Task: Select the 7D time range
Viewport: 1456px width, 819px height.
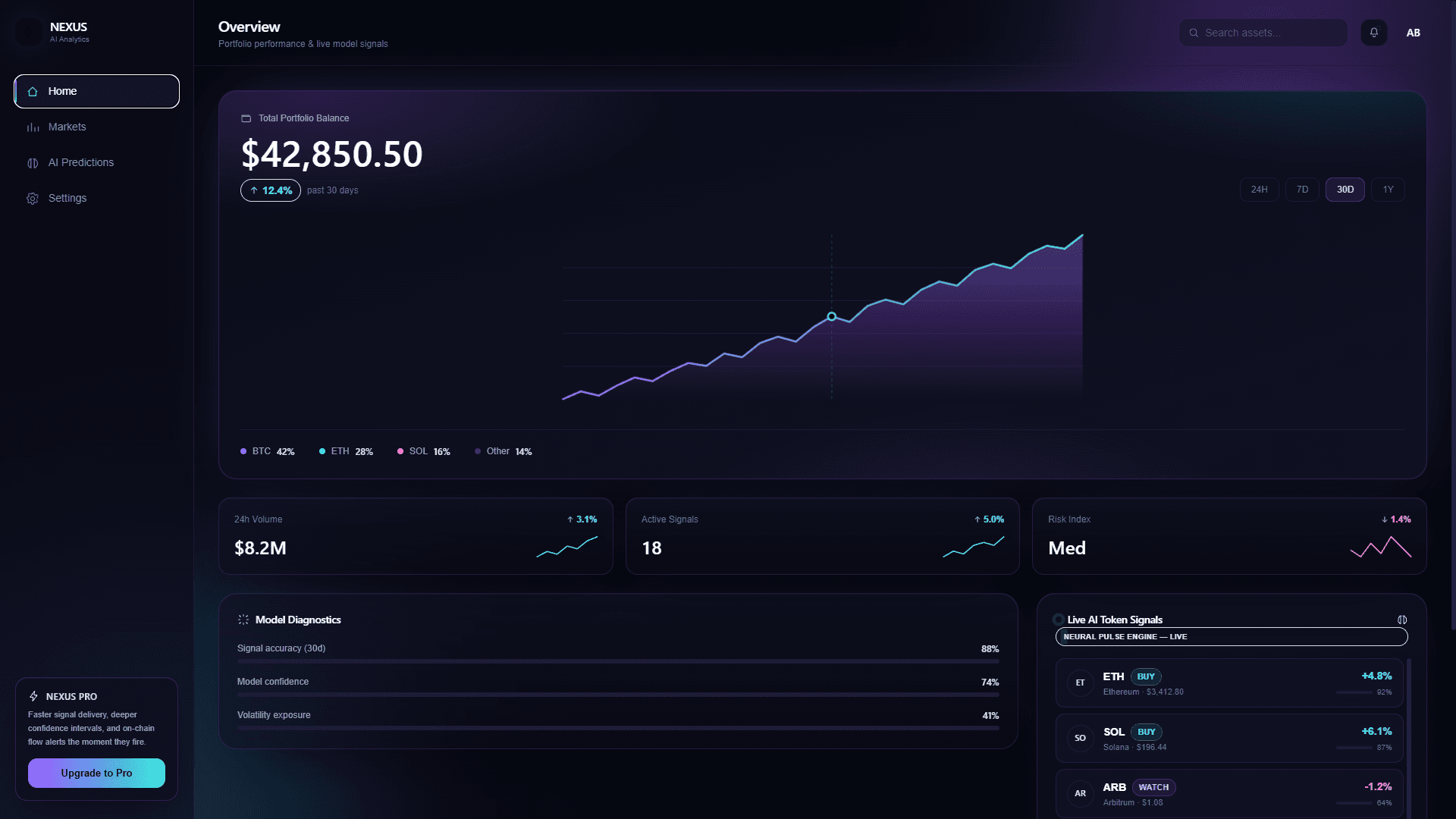Action: tap(1302, 190)
